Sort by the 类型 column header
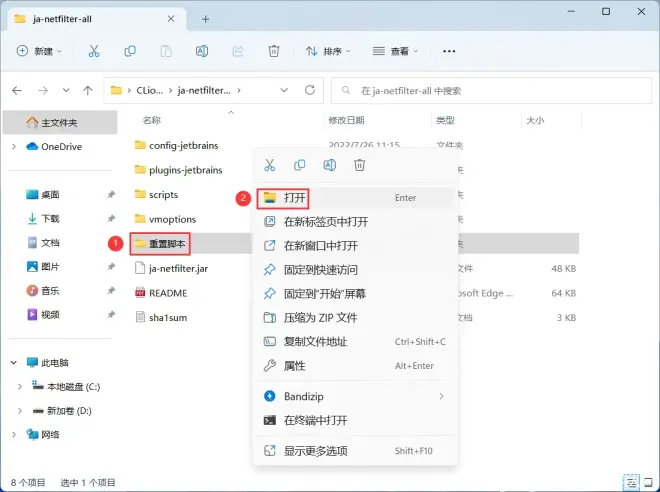This screenshot has width=660, height=492. 445,120
